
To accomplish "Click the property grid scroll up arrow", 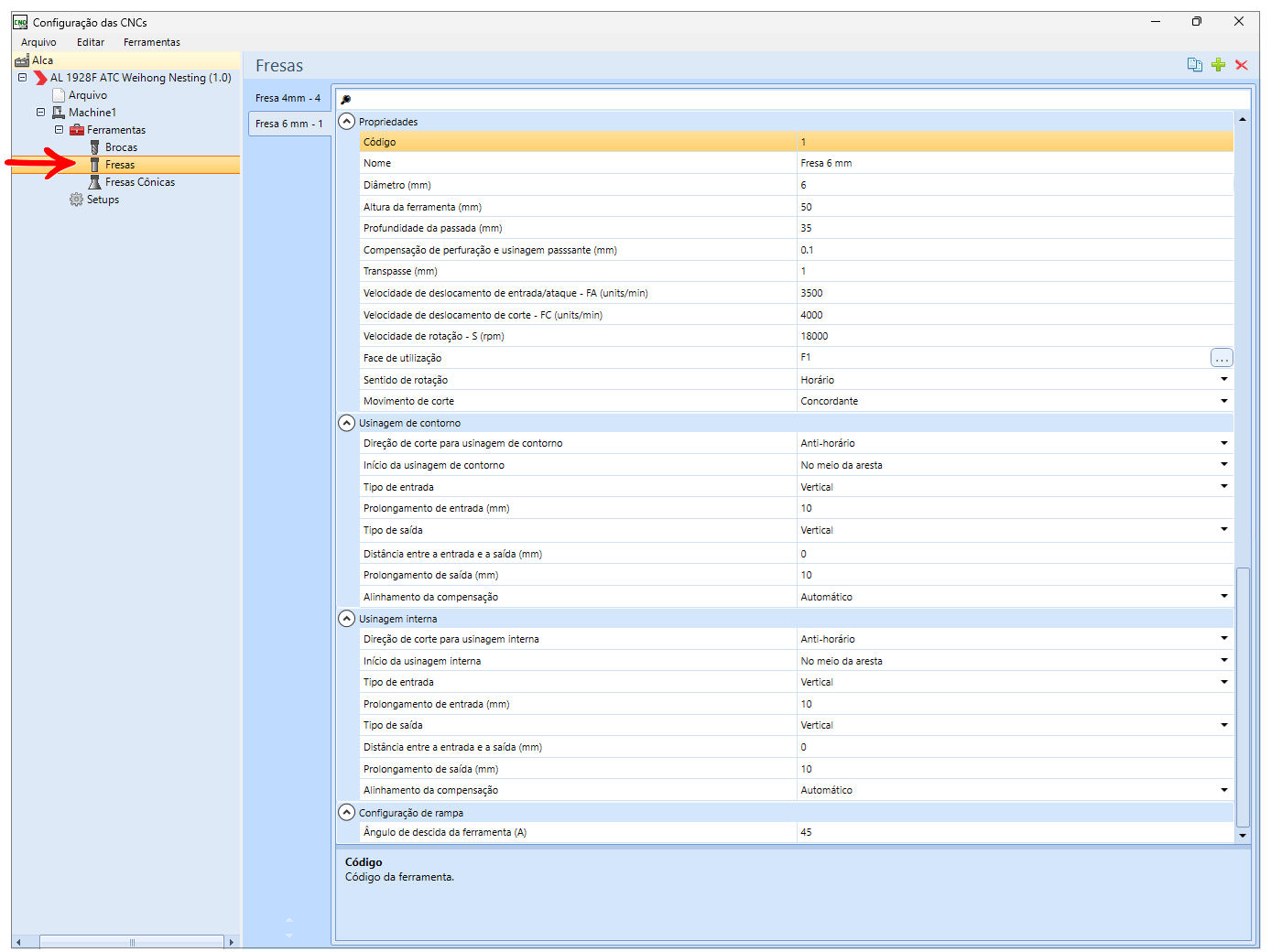I will (x=1243, y=119).
